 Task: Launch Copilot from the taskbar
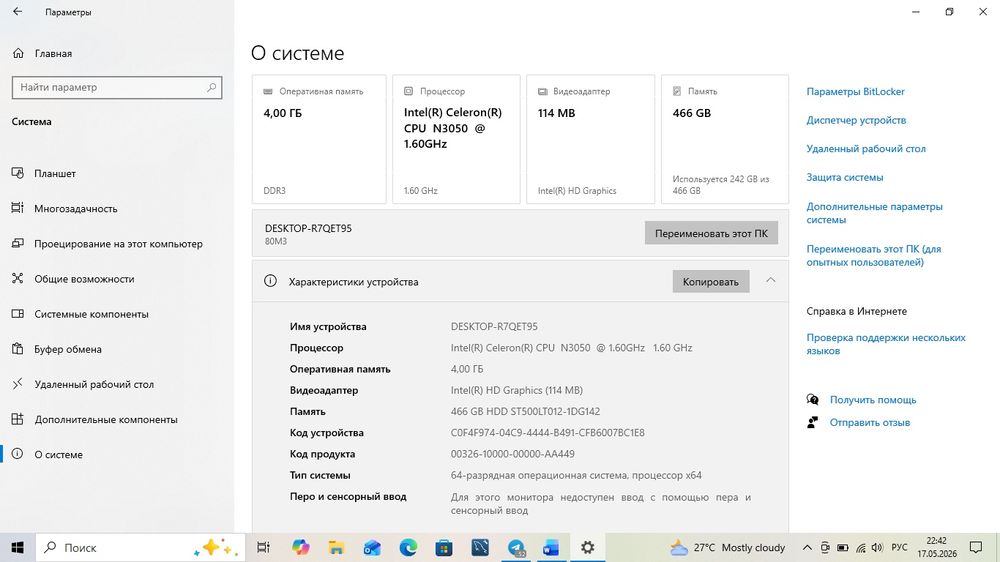[x=300, y=547]
